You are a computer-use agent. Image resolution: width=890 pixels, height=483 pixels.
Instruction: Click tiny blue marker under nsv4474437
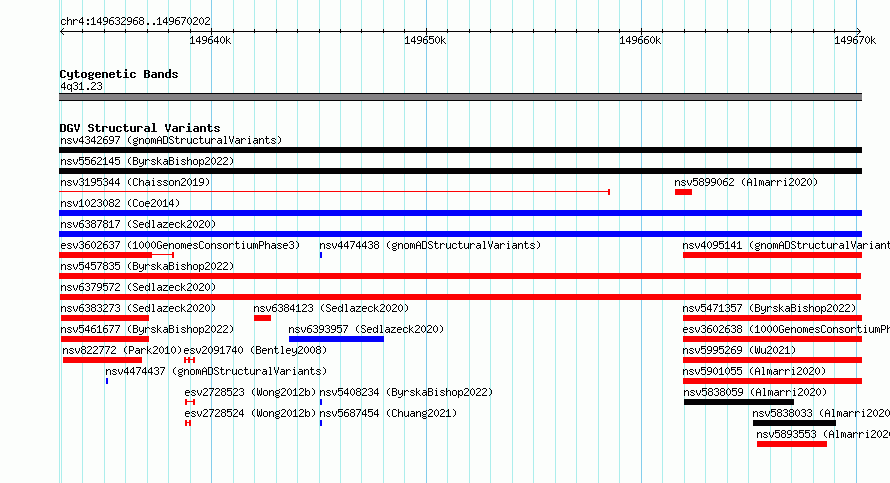tap(107, 381)
